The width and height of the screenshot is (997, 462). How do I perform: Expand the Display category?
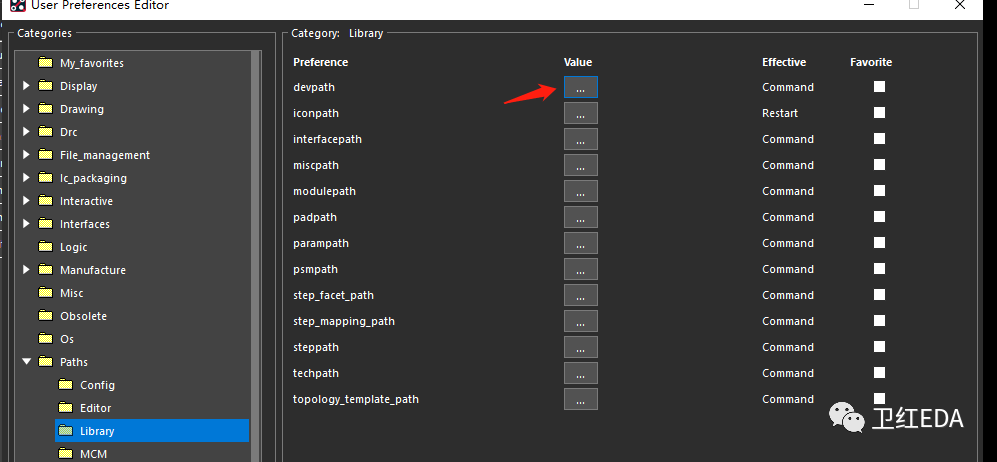click(26, 86)
